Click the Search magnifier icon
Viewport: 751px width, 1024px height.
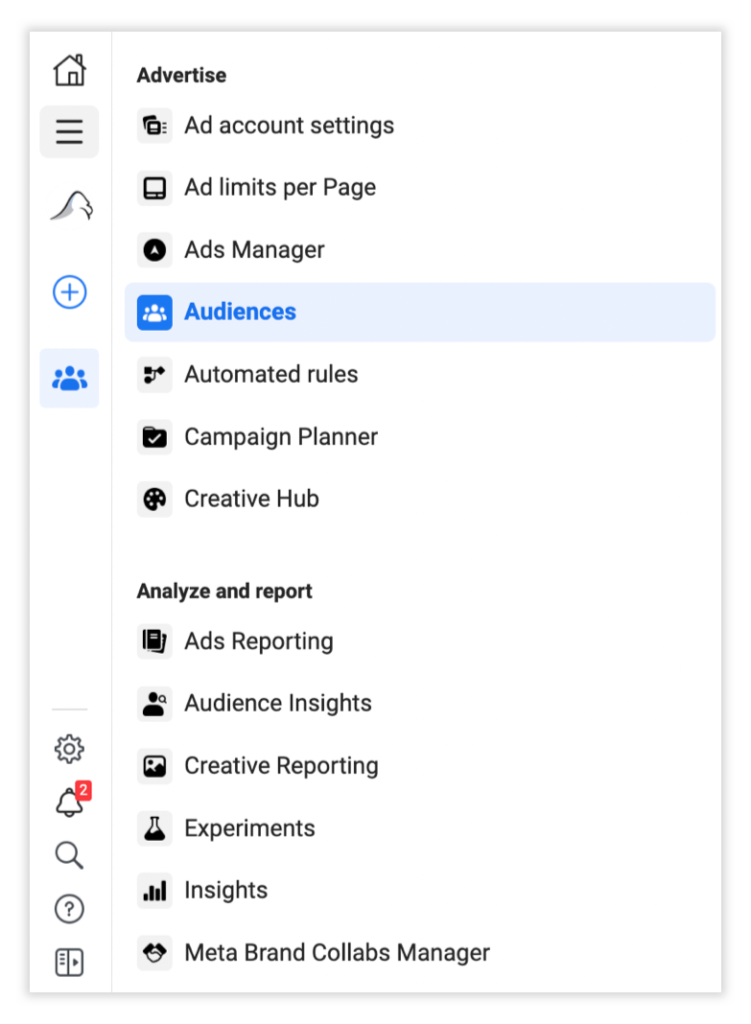click(69, 855)
